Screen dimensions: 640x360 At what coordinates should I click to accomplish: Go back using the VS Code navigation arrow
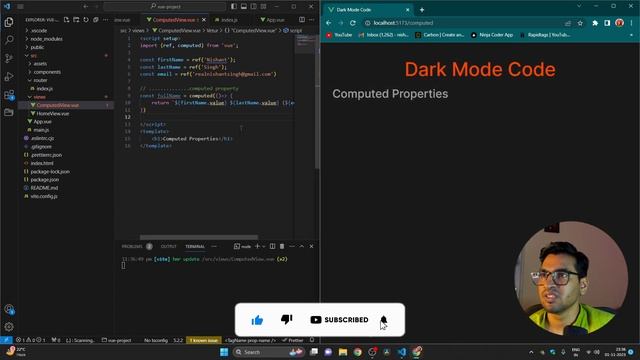(x=86, y=7)
